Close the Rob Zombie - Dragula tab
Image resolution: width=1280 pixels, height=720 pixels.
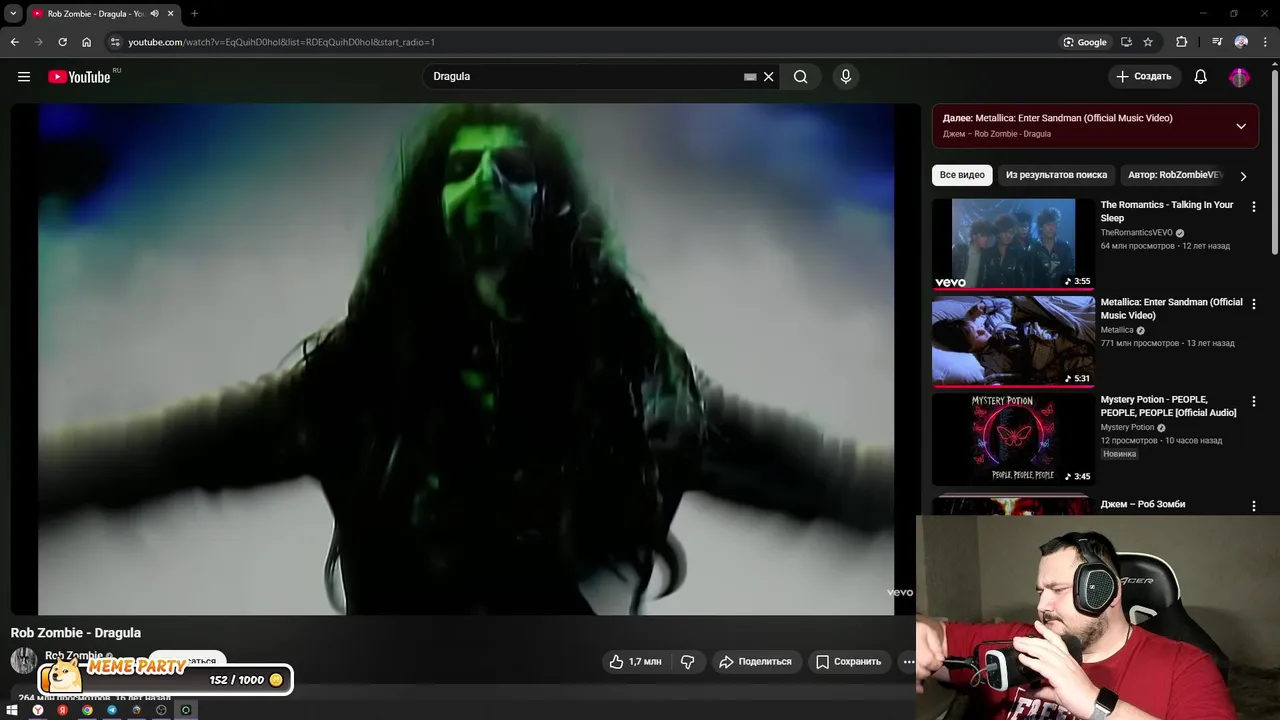[x=171, y=14]
